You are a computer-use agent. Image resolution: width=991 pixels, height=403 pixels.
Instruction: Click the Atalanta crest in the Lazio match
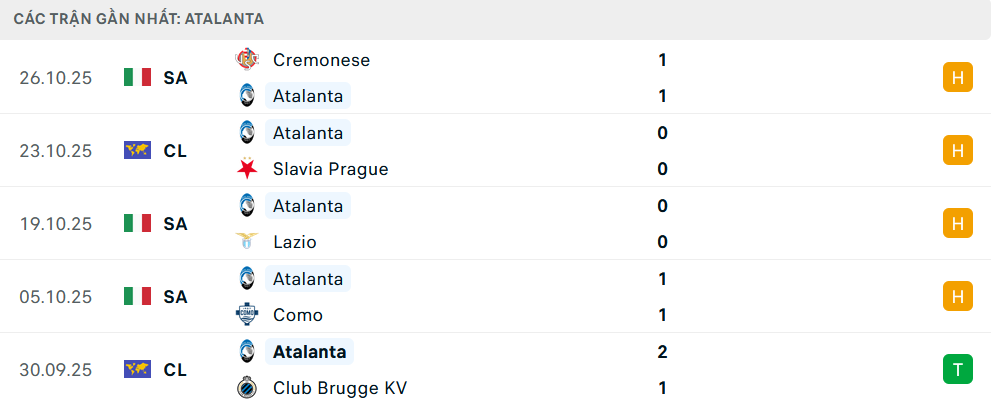pos(246,206)
